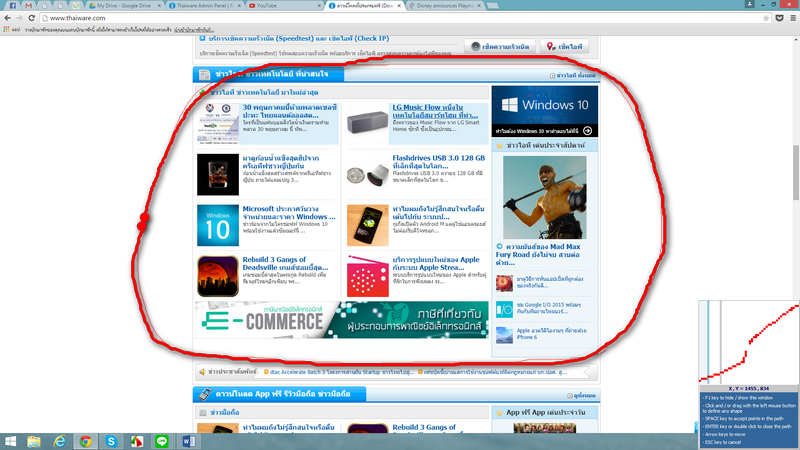Click the LG Music Flow speaker thumbnail
The image size is (800, 450).
click(x=368, y=123)
